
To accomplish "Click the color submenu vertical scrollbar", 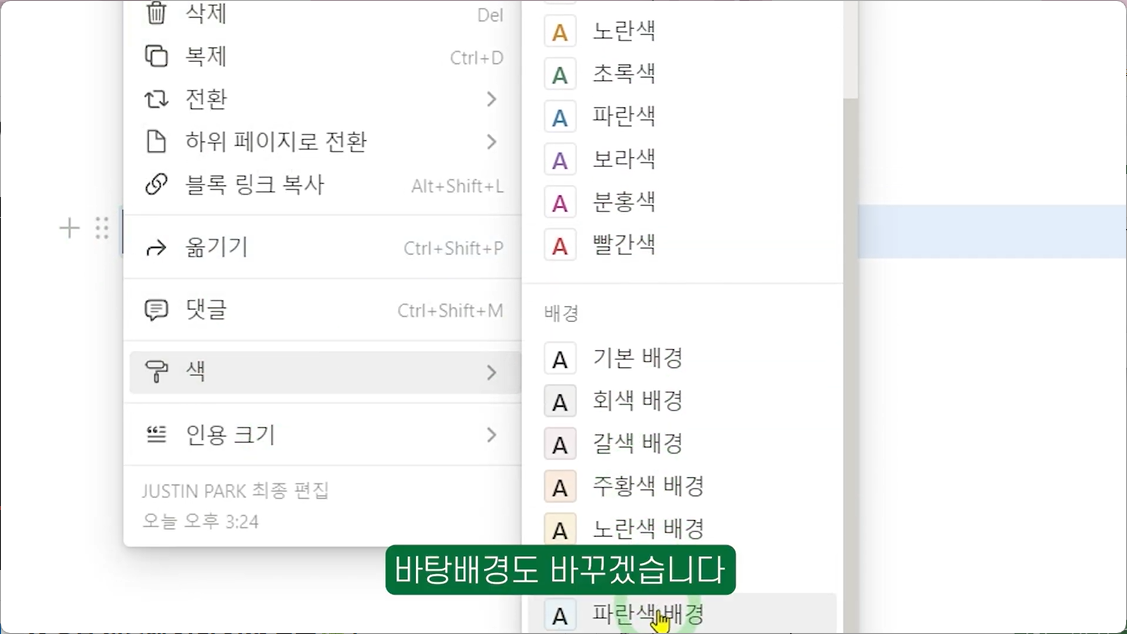I will click(x=850, y=365).
